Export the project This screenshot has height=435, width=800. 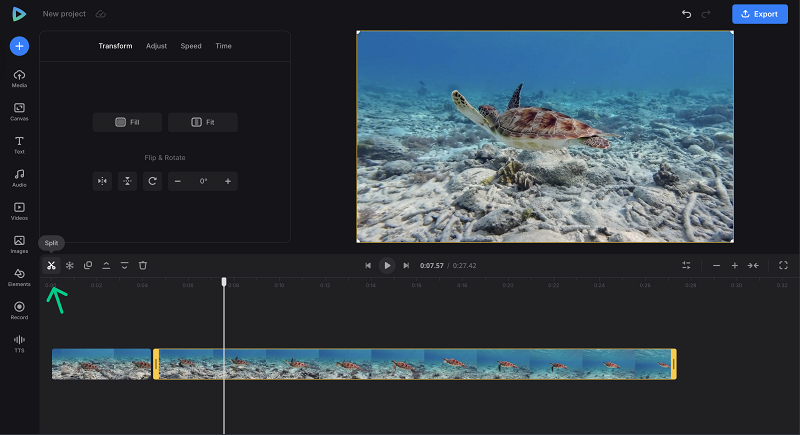760,14
